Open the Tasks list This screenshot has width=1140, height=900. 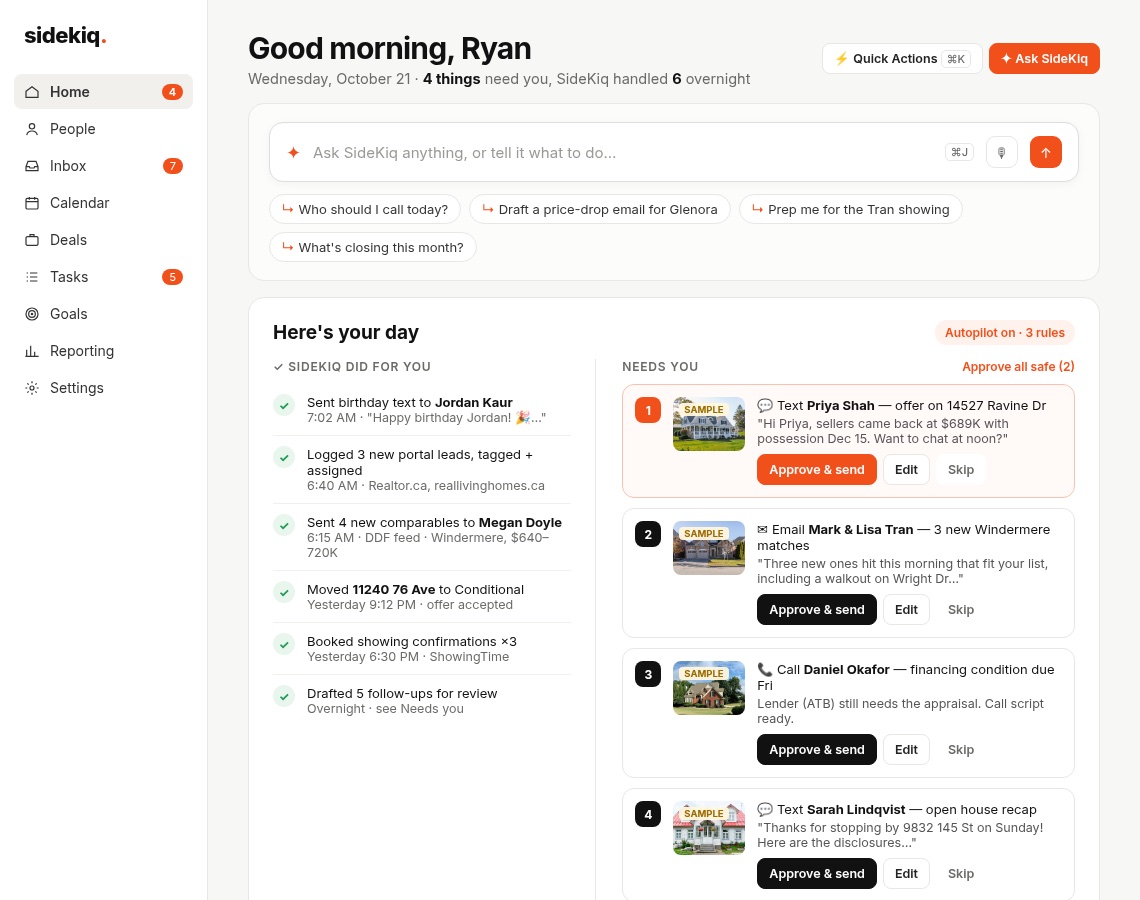(x=103, y=277)
